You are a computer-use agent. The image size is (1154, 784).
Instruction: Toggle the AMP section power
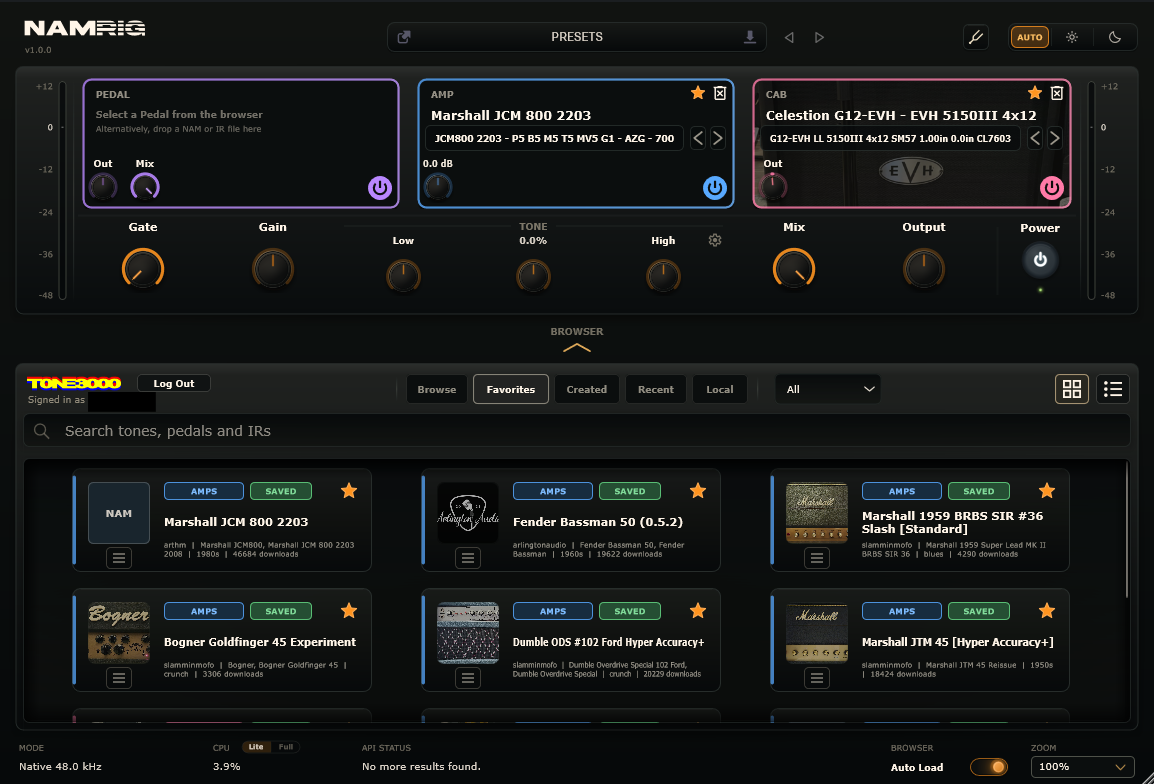715,188
